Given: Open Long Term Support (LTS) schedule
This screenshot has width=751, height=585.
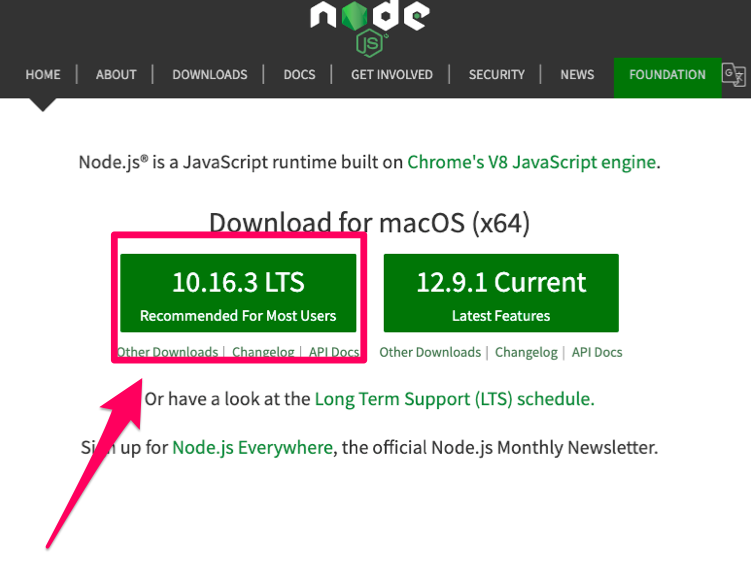Looking at the screenshot, I should (x=455, y=399).
